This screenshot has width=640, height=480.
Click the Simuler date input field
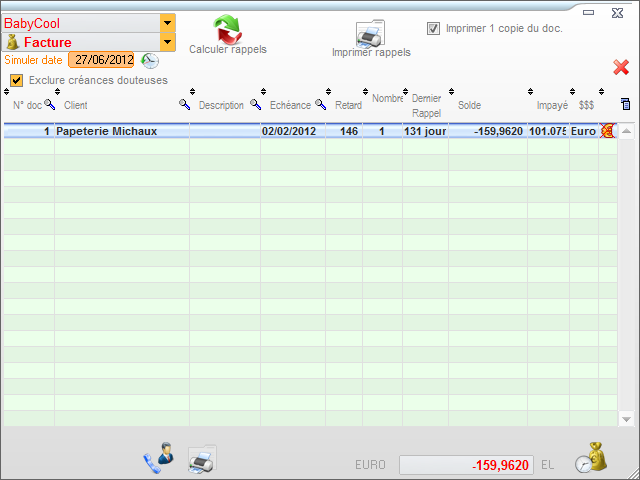pyautogui.click(x=101, y=60)
